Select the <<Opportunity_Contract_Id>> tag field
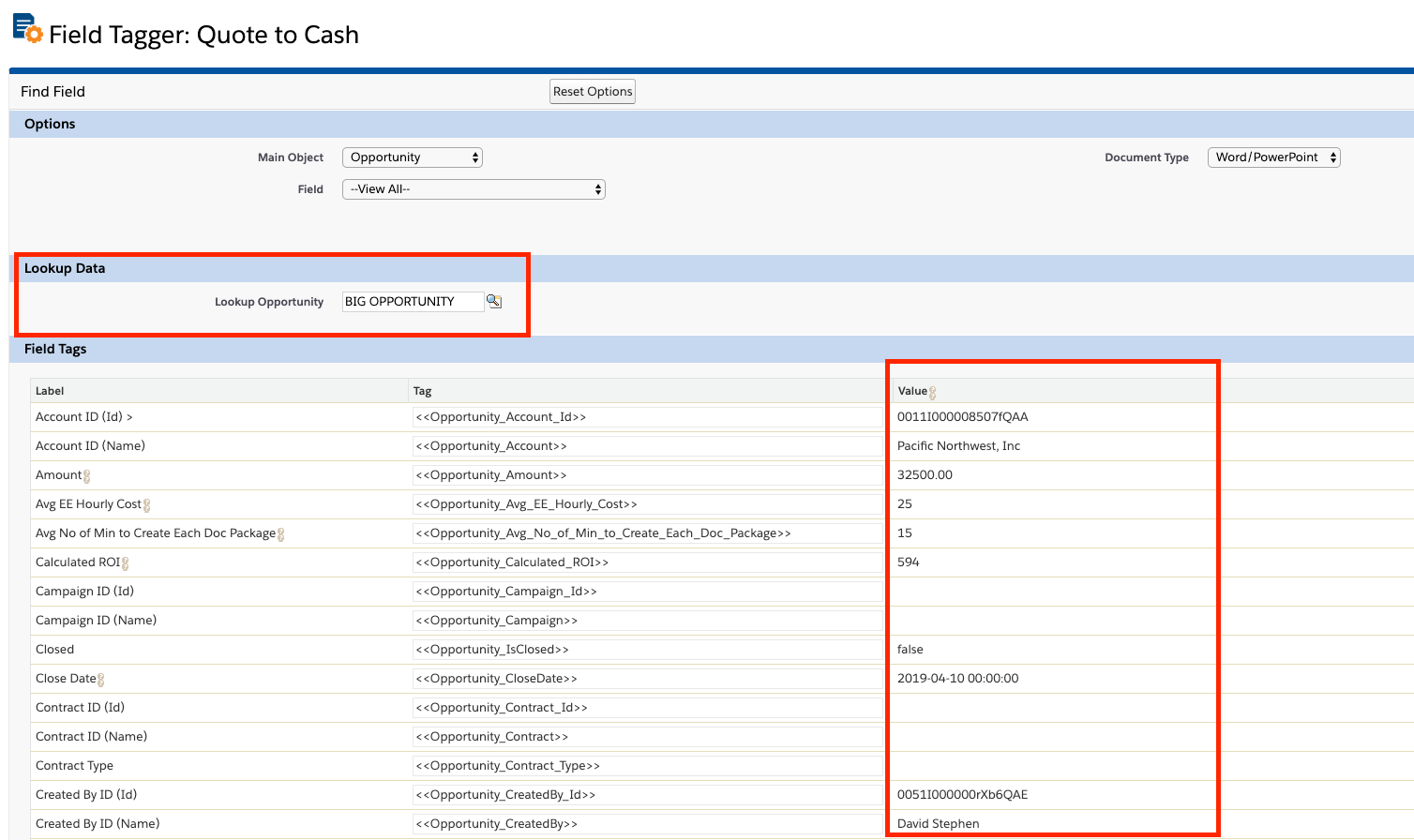This screenshot has height=840, width=1414. click(648, 708)
